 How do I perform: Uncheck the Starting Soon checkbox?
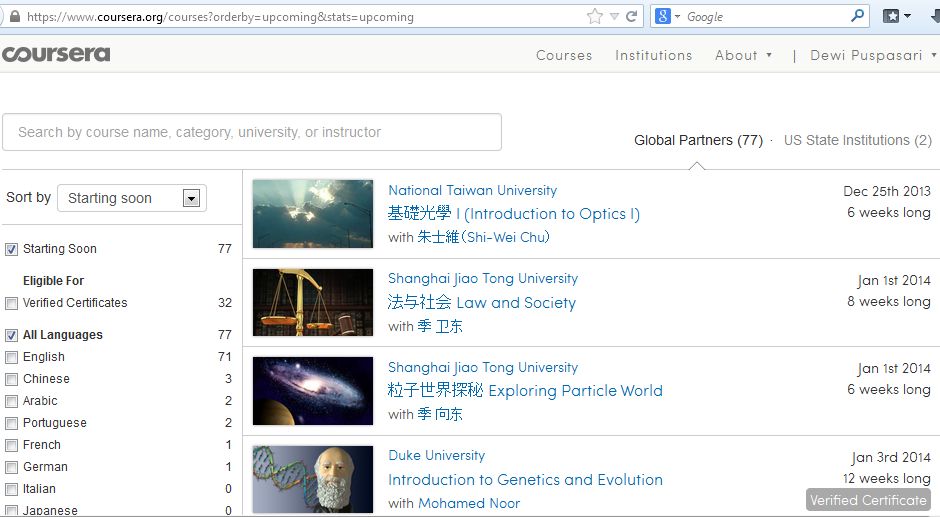[12, 249]
